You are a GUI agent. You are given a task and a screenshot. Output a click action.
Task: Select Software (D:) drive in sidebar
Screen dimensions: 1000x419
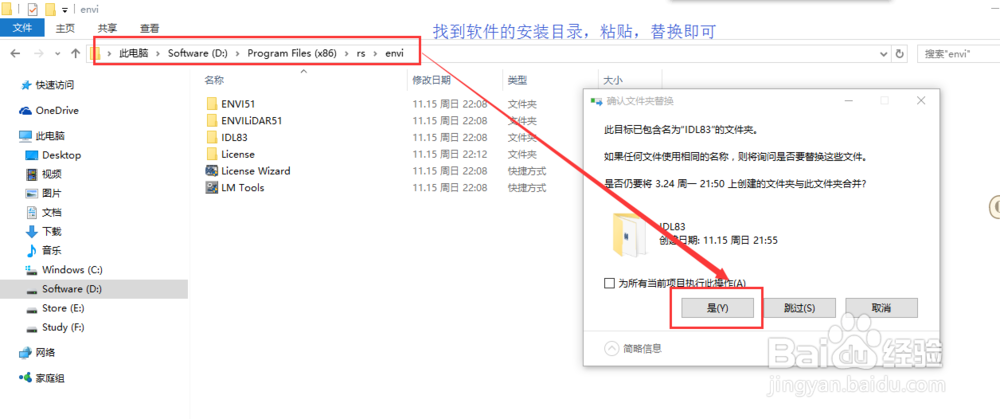point(94,289)
